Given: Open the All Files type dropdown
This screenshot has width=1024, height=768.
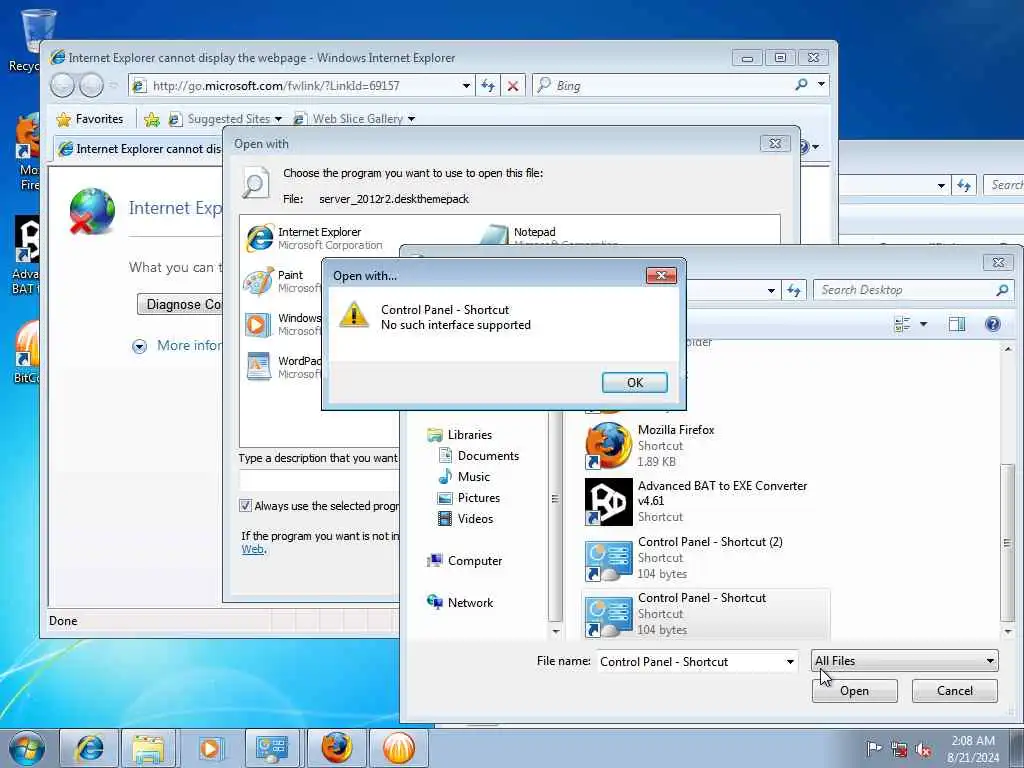Looking at the screenshot, I should [904, 661].
